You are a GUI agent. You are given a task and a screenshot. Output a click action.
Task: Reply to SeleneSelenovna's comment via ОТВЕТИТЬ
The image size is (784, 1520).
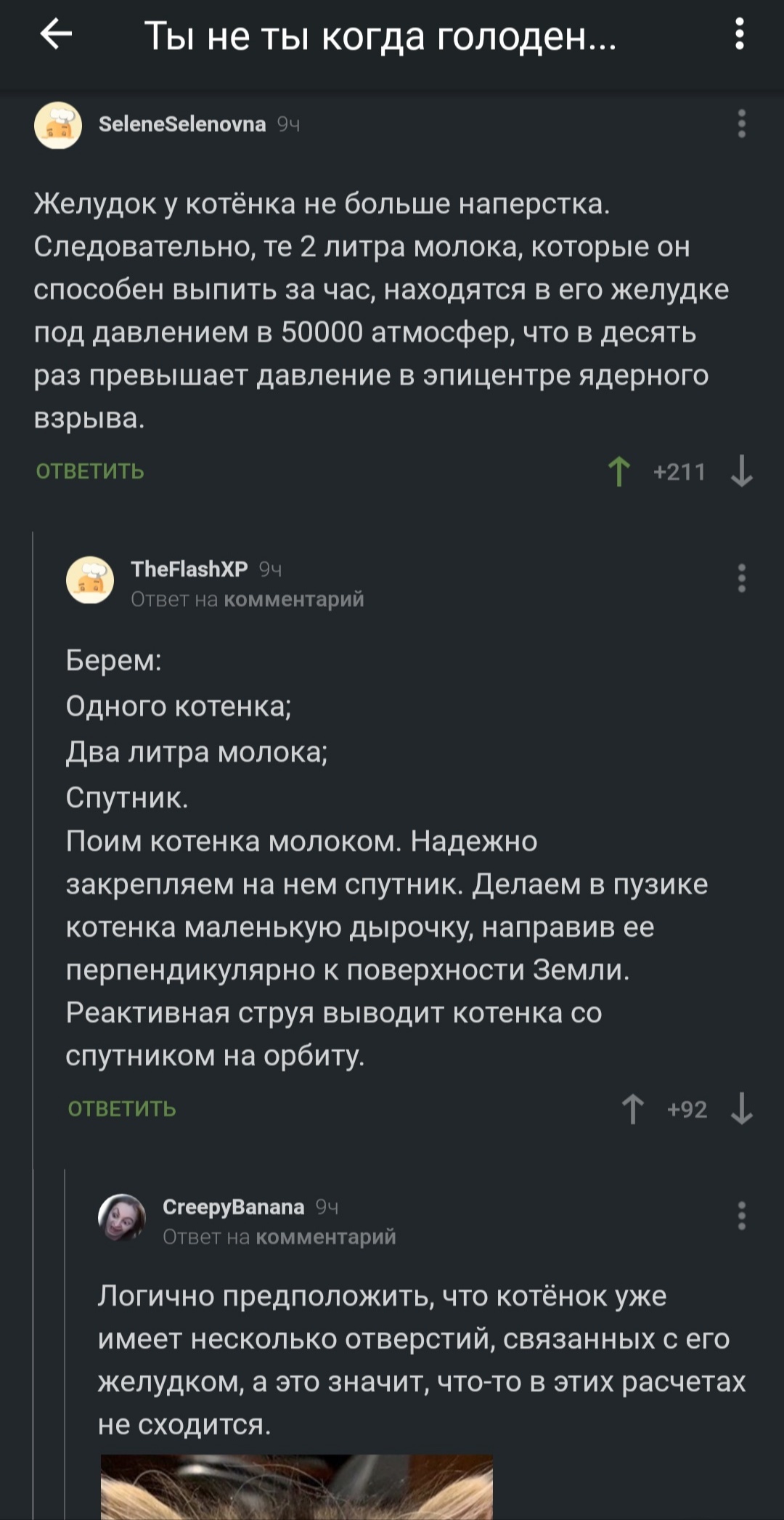click(x=90, y=471)
